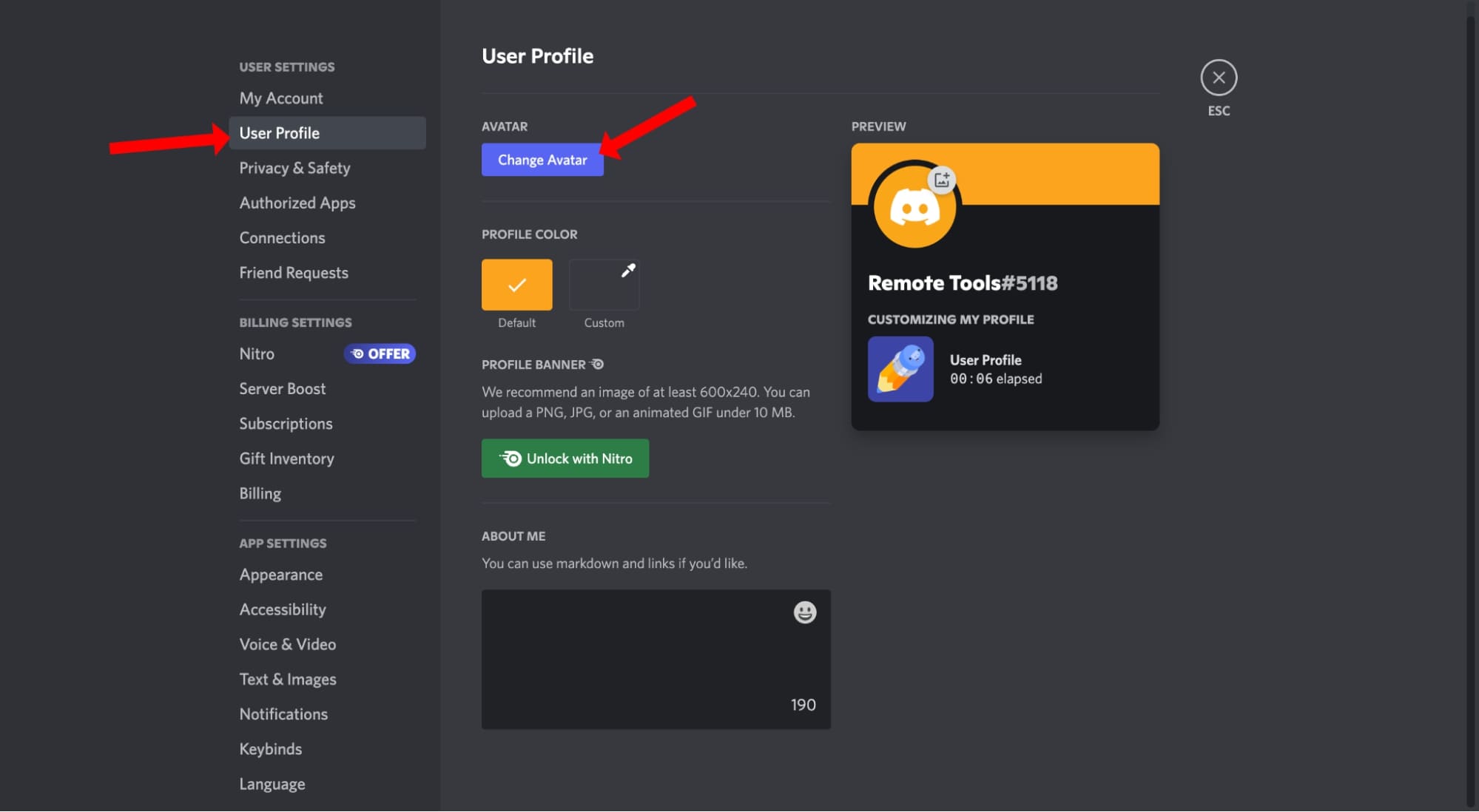Close settings with the ESC X button
1479x812 pixels.
tap(1219, 78)
